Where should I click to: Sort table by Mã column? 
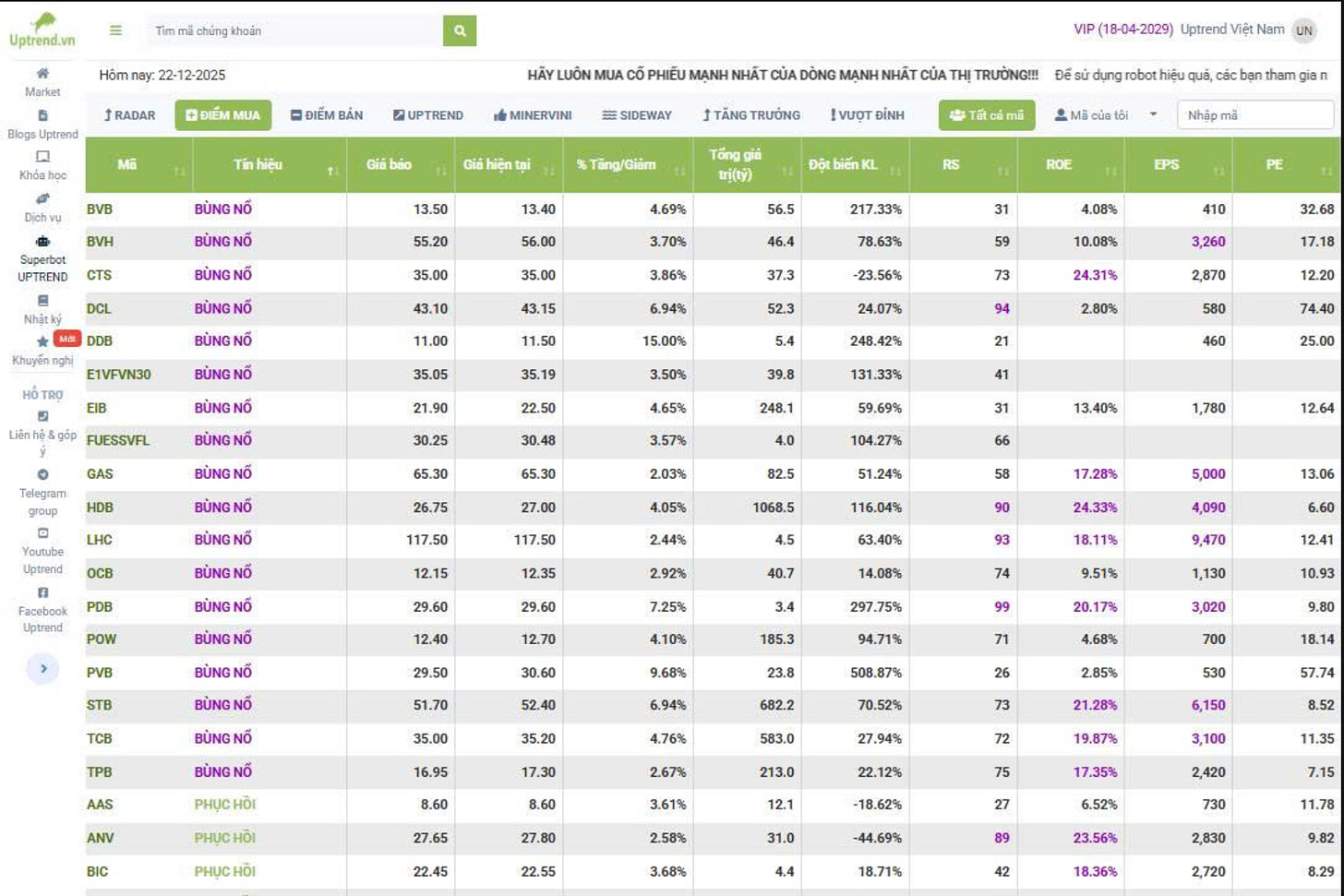[138, 165]
